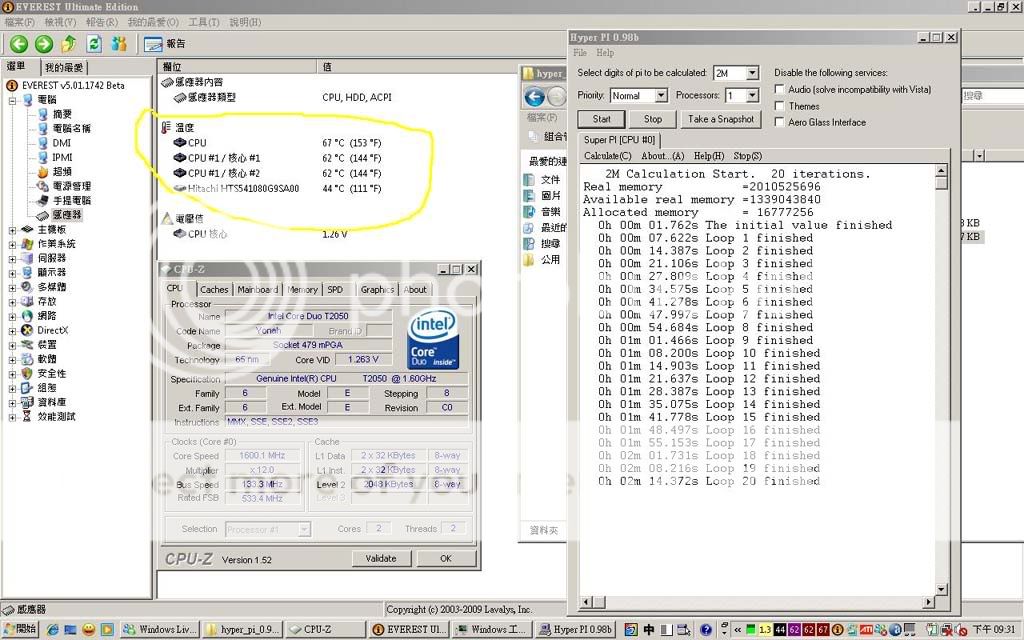Enable the Audio Vista incompatibility checkbox
This screenshot has height=640, width=1024.
779,89
